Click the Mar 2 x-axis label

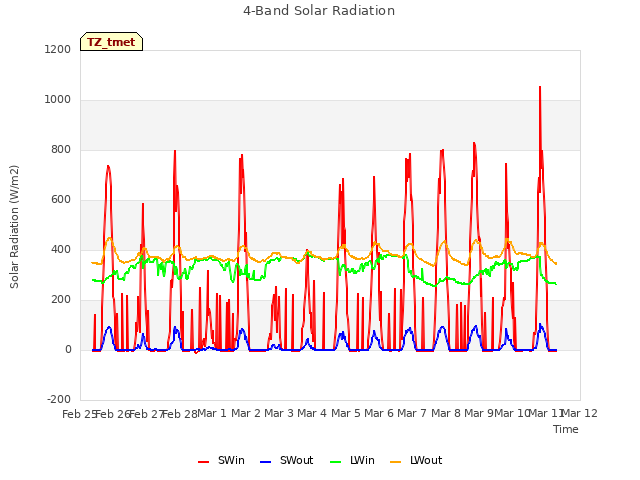pyautogui.click(x=246, y=413)
